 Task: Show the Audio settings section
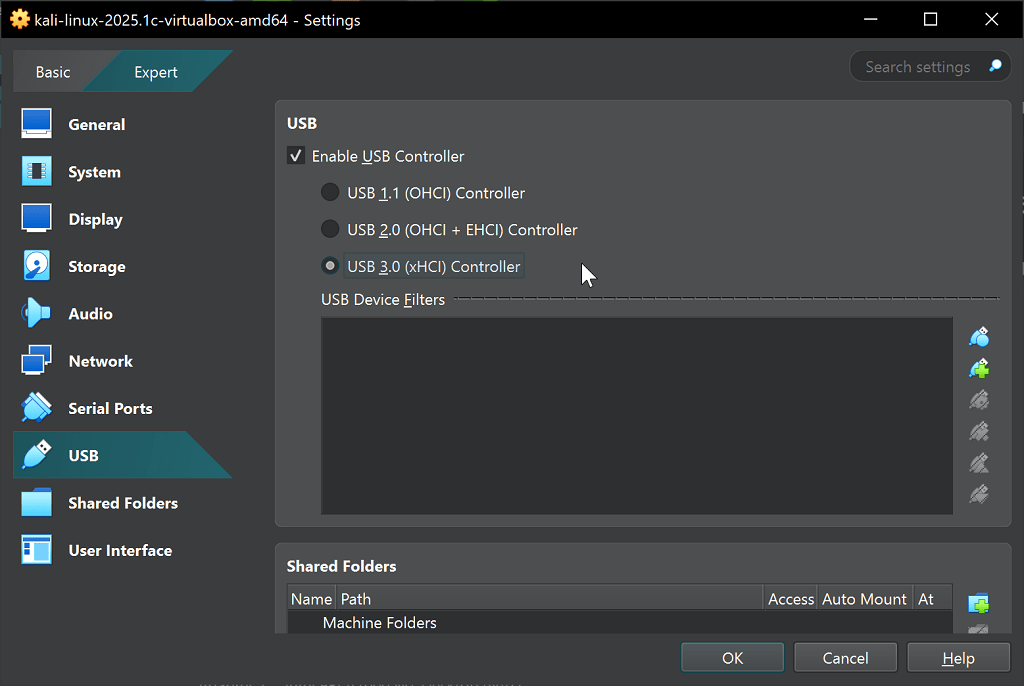tap(123, 314)
